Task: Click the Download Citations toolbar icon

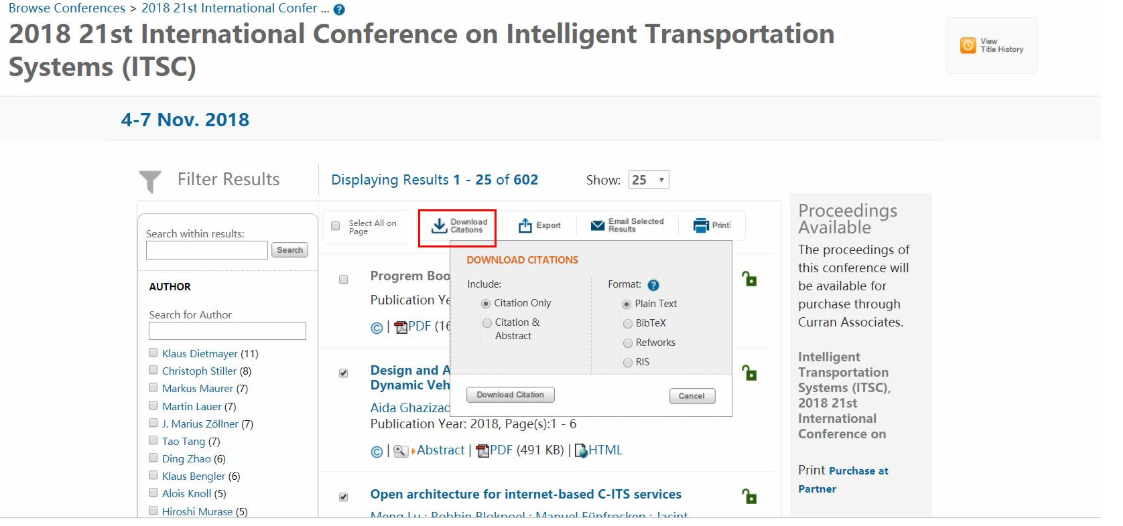Action: point(438,226)
